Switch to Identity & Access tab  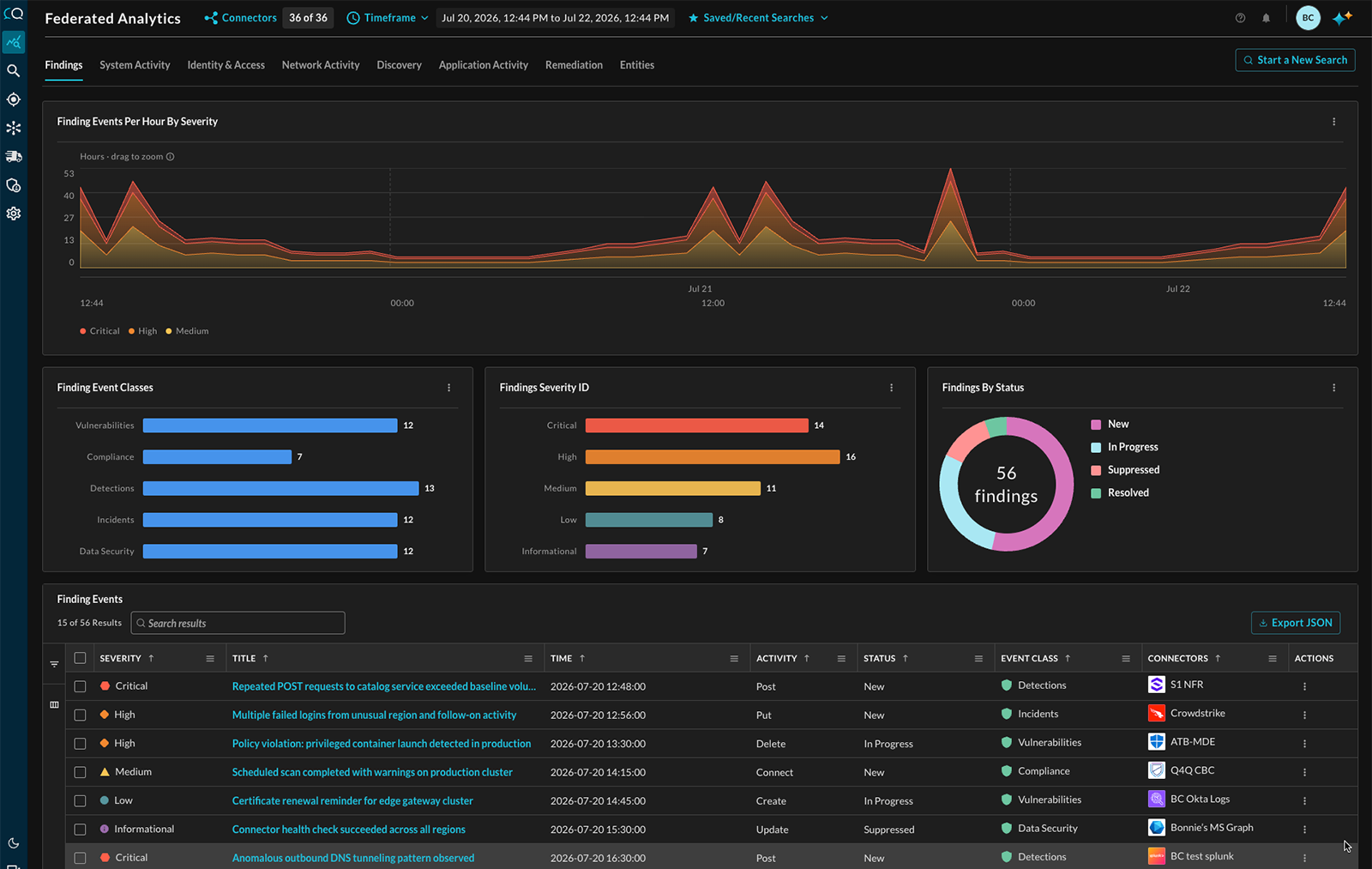point(226,65)
